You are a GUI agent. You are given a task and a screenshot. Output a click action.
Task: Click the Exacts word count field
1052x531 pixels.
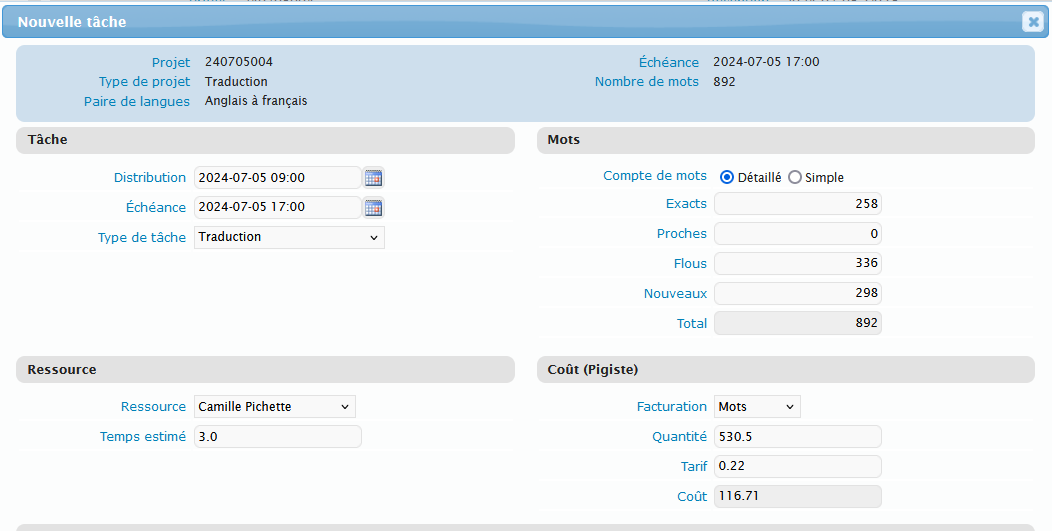797,204
